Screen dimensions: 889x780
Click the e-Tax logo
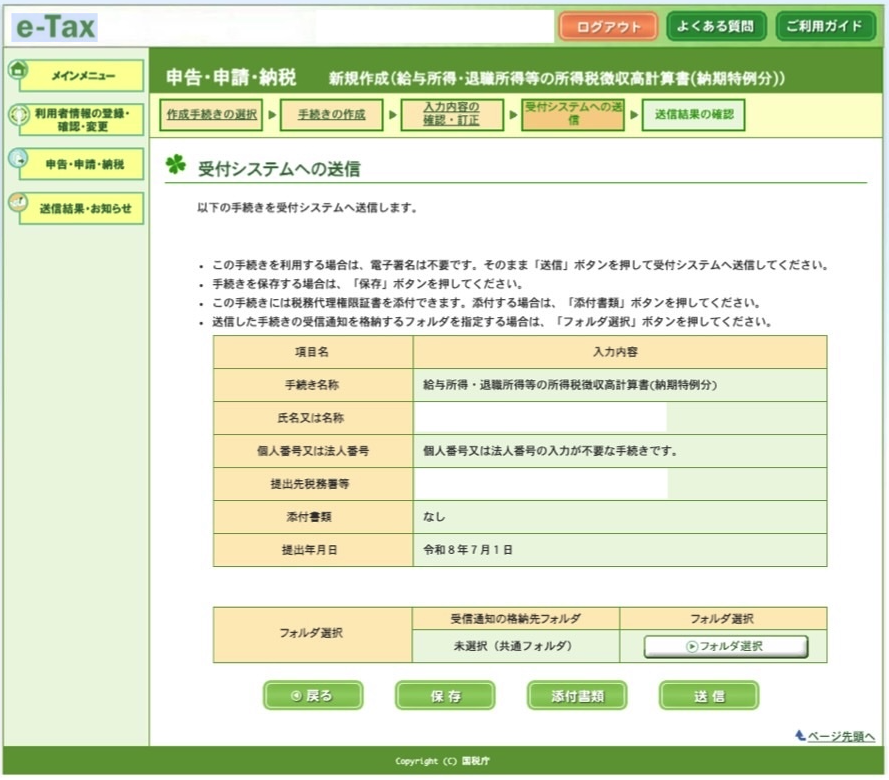[55, 27]
